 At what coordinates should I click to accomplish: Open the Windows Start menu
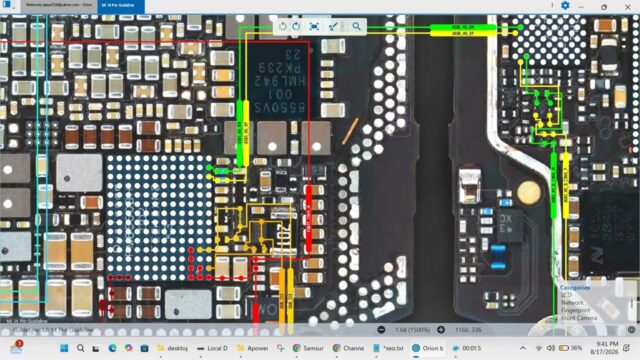pos(64,348)
